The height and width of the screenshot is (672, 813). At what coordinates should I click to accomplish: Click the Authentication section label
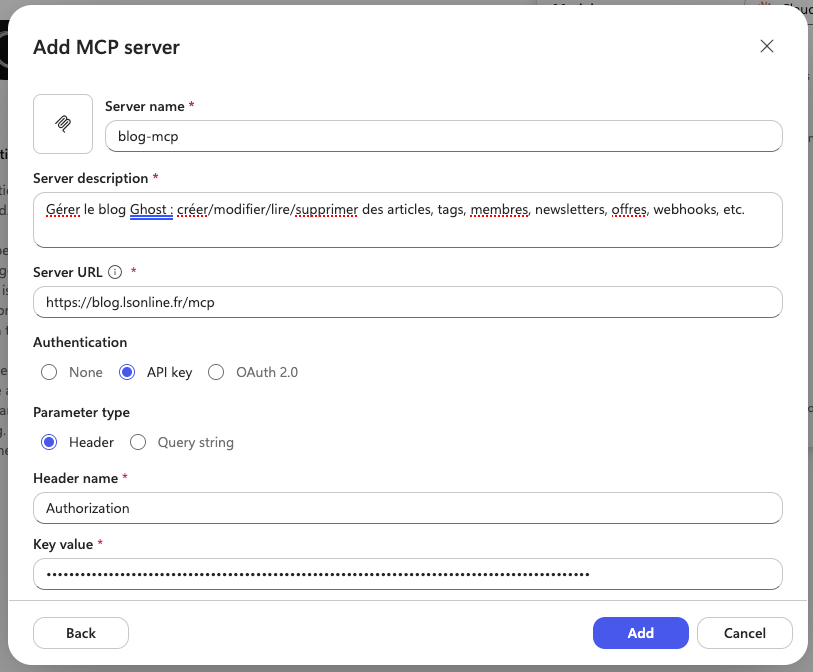tap(80, 342)
